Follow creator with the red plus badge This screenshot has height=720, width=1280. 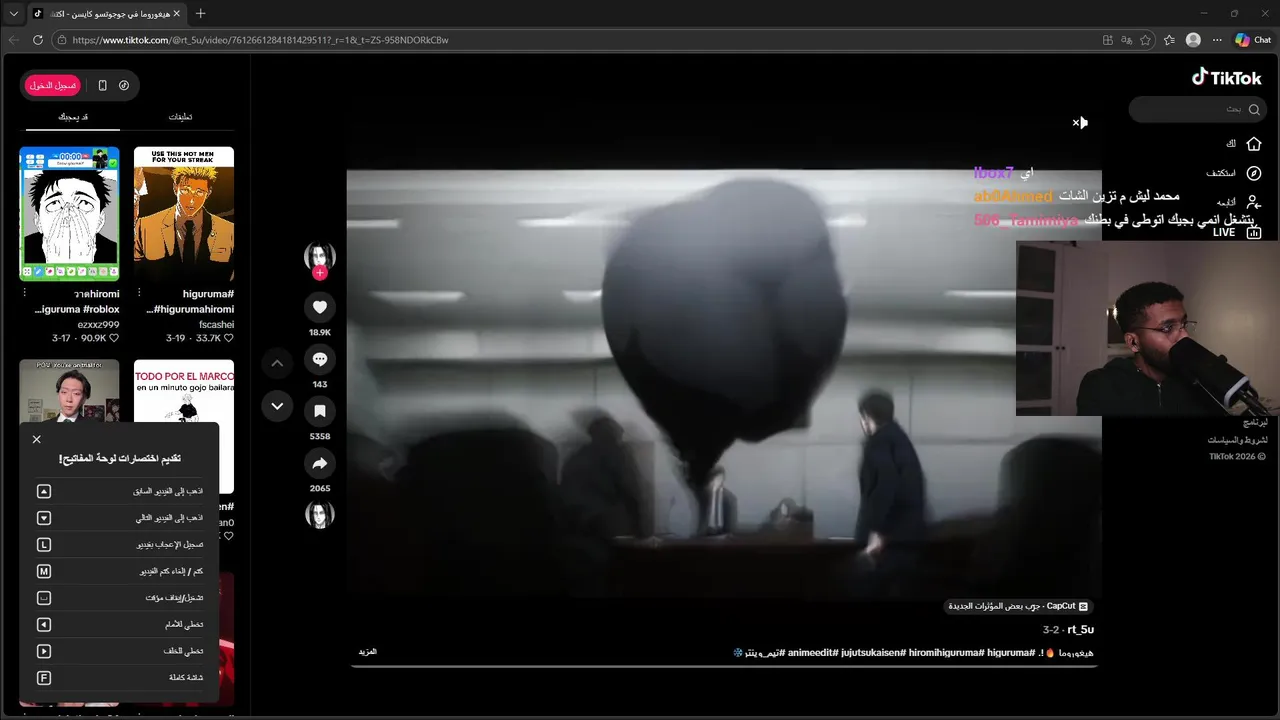(320, 273)
